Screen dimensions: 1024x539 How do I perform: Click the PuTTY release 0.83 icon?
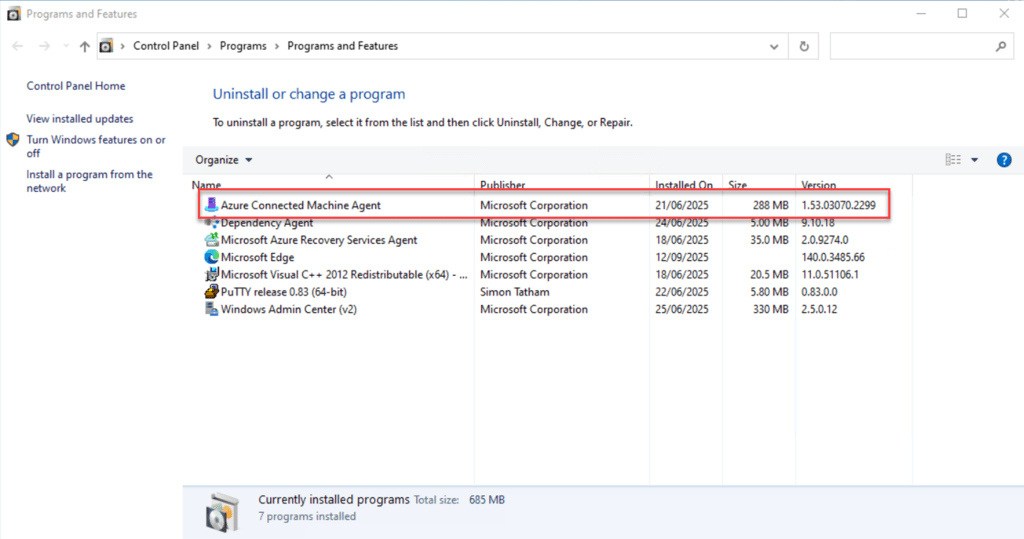[x=211, y=292]
